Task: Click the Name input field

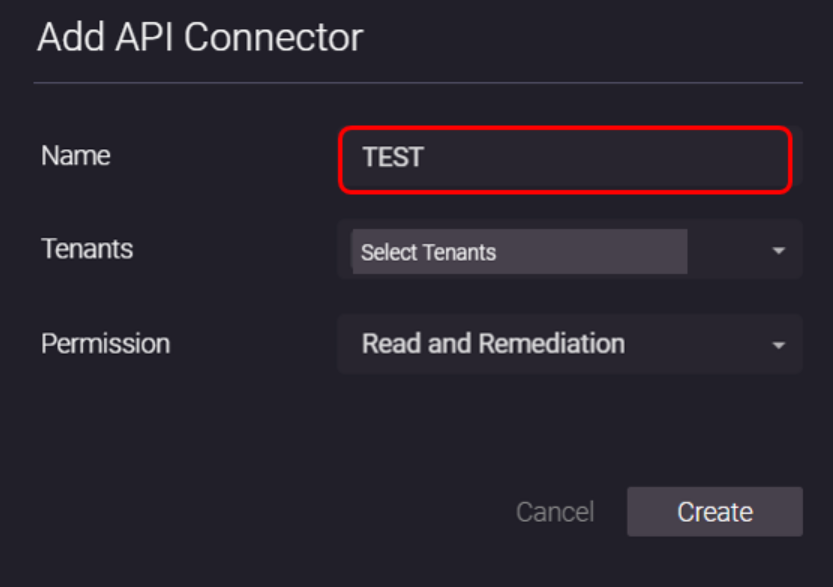Action: [x=565, y=159]
